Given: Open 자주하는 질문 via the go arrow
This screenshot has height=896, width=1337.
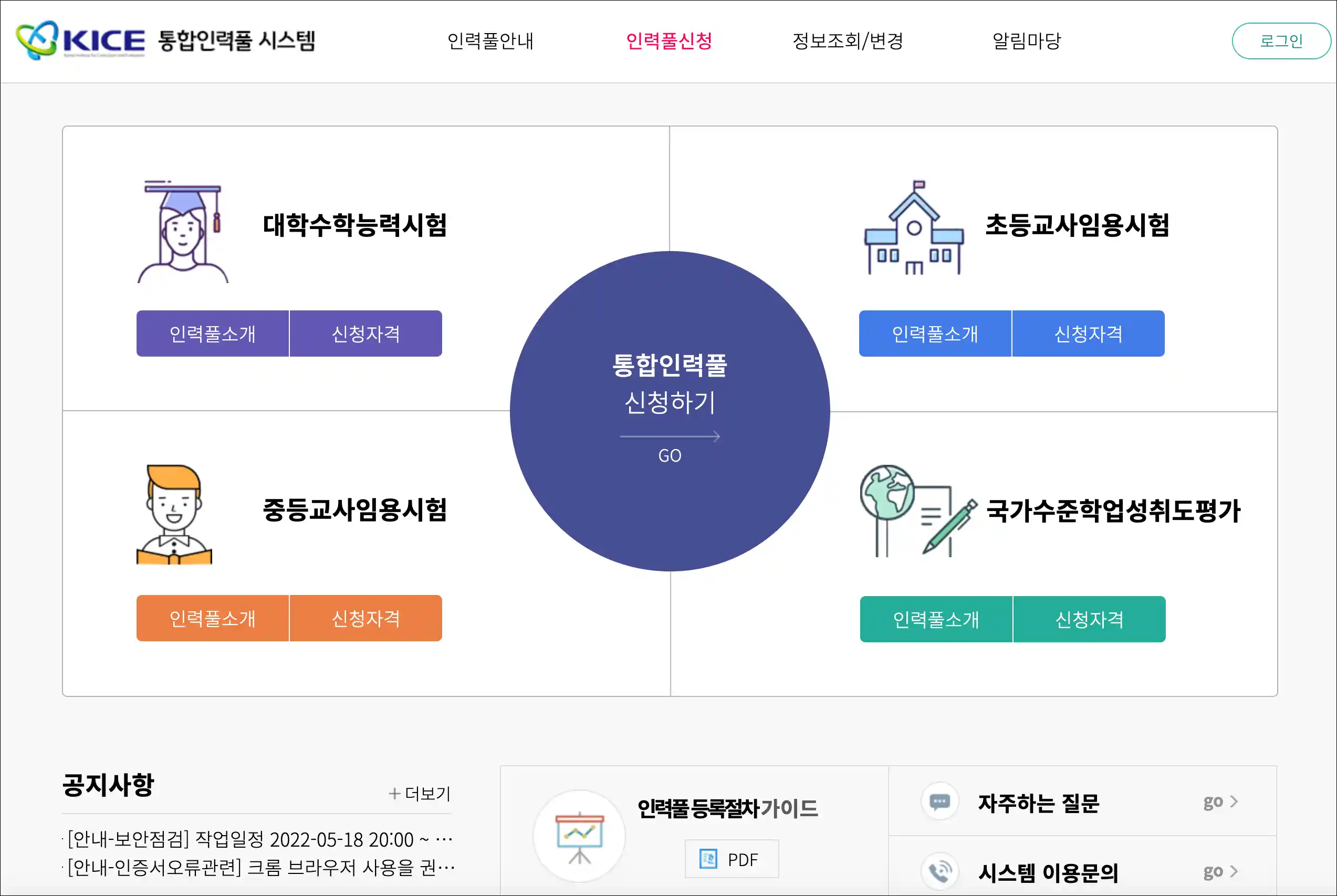Looking at the screenshot, I should [x=1220, y=801].
